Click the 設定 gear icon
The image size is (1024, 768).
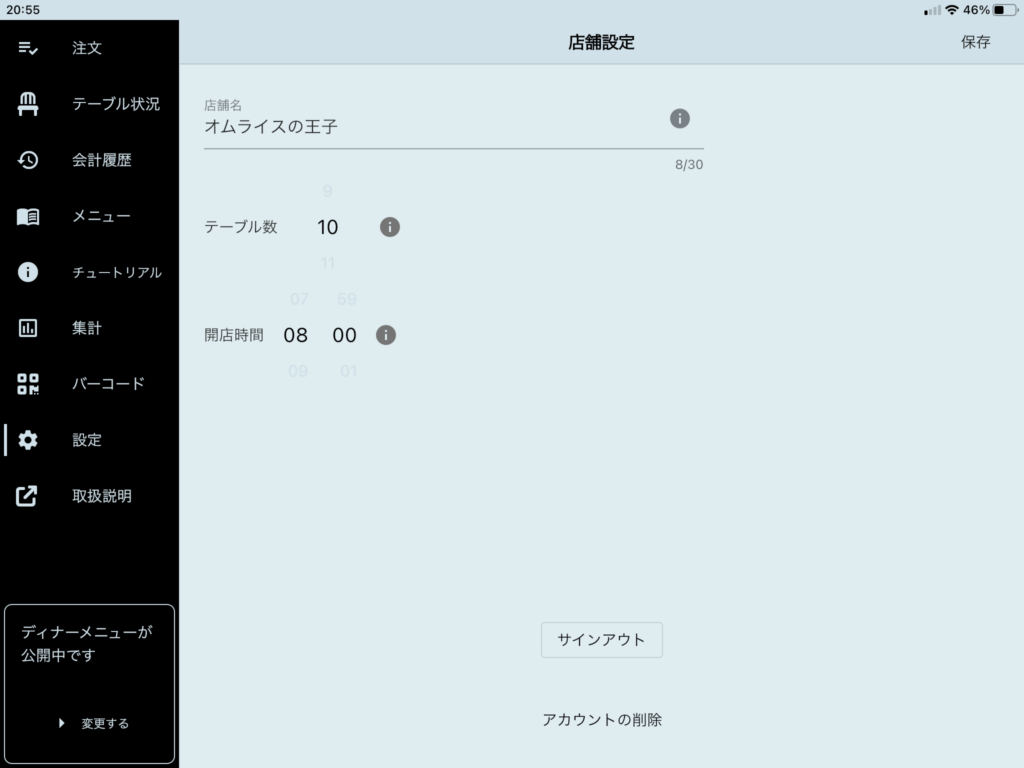point(27,440)
